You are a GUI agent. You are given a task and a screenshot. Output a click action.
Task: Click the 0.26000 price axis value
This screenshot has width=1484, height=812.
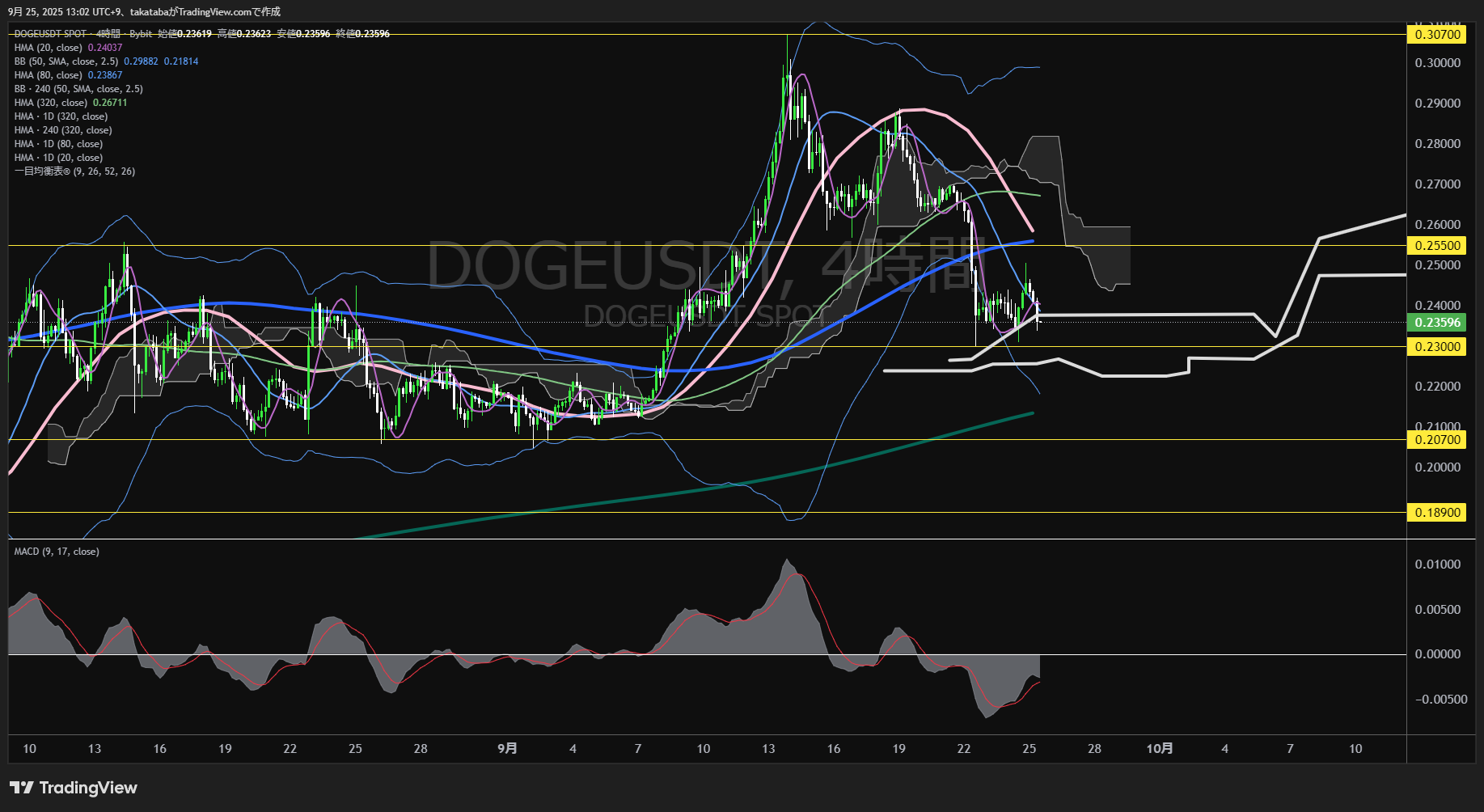(x=1437, y=225)
